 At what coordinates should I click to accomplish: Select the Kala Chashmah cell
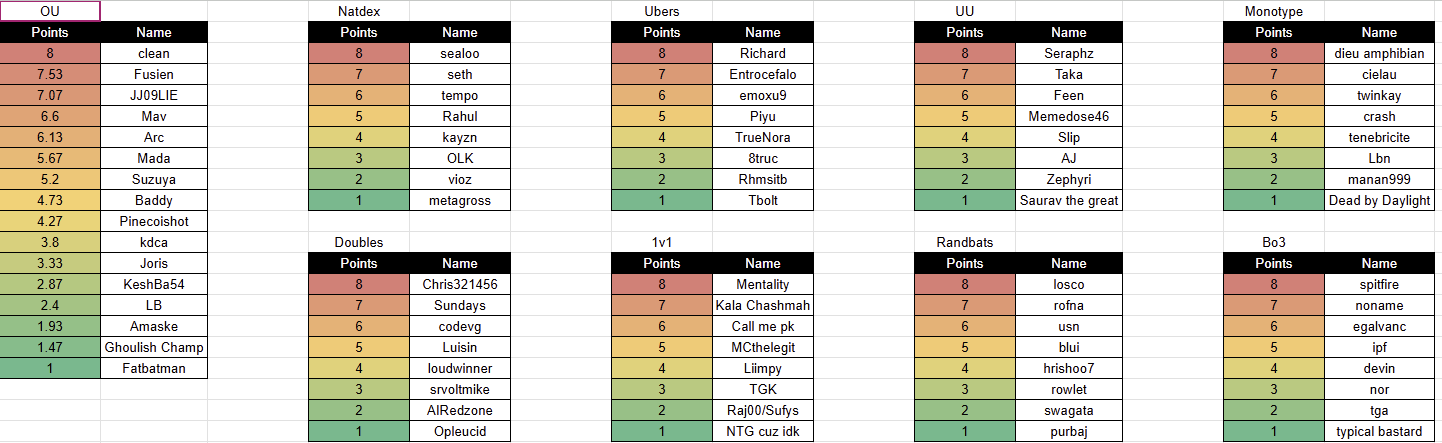[763, 305]
